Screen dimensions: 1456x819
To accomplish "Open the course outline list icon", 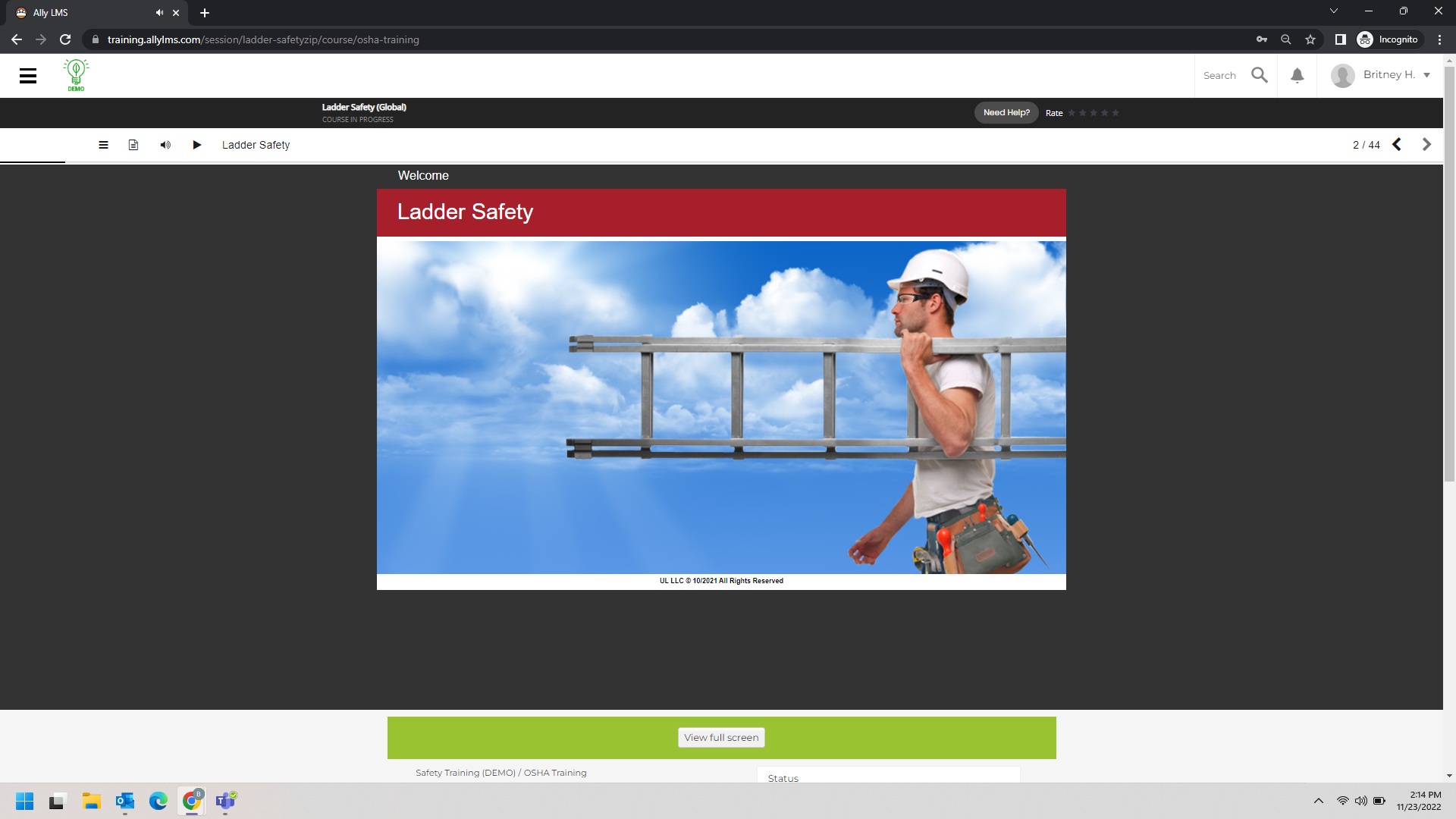I will 103,145.
